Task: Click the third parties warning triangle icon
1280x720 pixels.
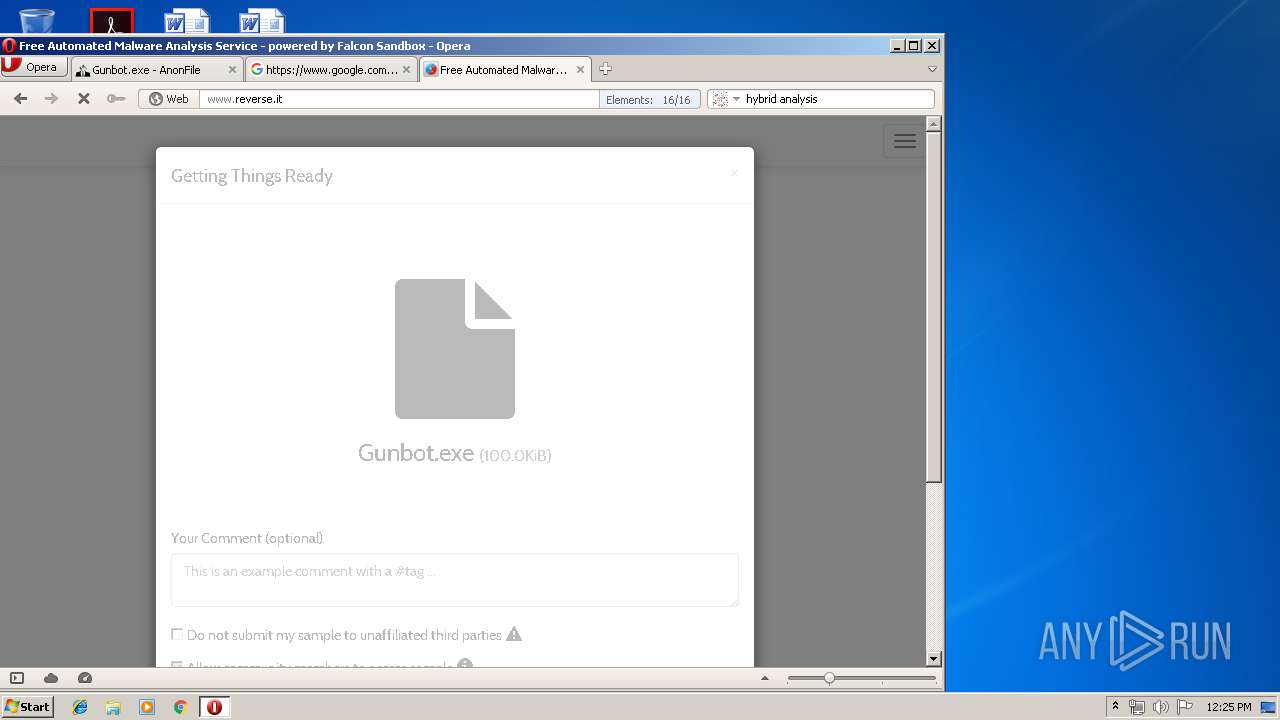Action: (x=514, y=634)
